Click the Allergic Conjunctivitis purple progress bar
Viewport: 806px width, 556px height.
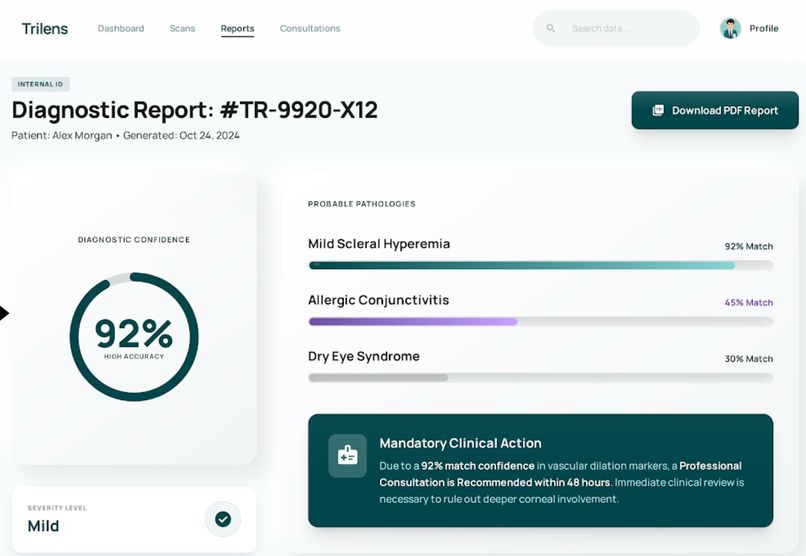541,322
